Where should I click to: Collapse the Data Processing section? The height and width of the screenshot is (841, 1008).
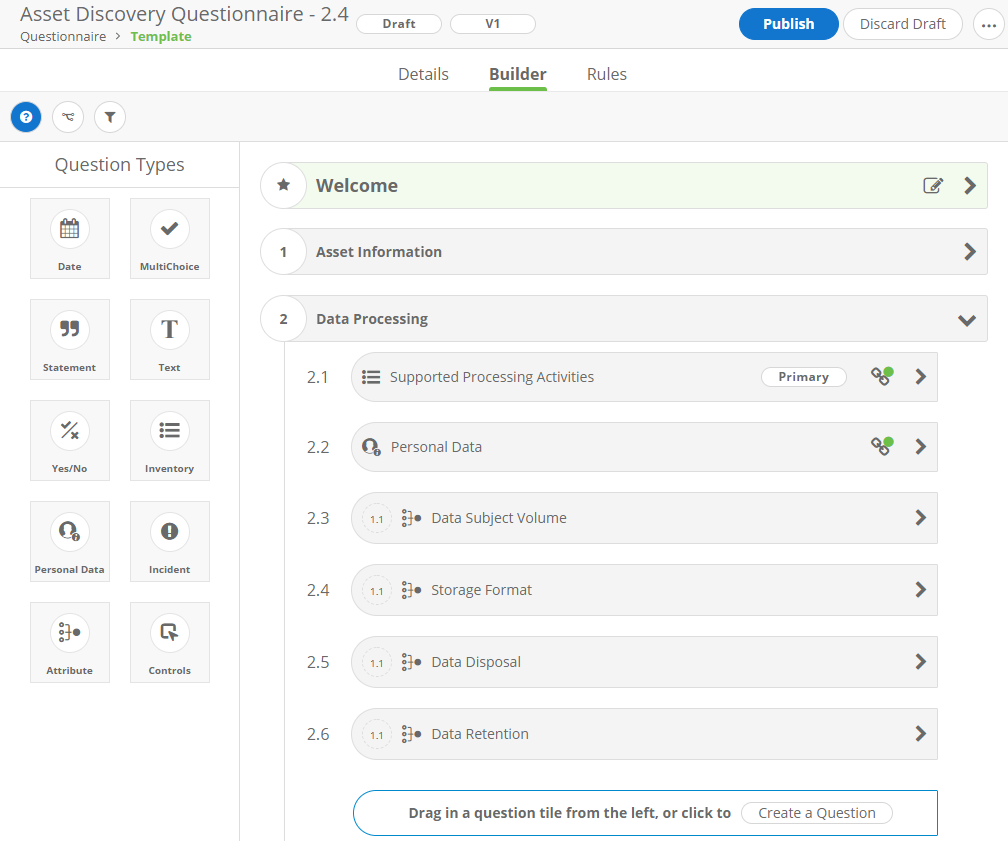(x=966, y=318)
